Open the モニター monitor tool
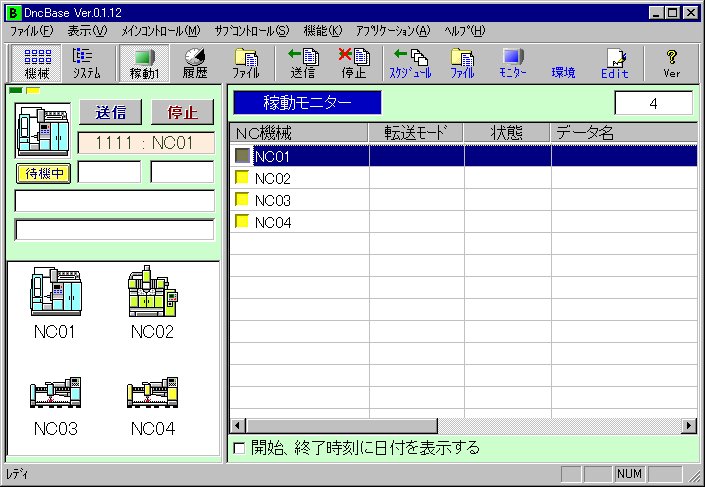The image size is (705, 487). click(x=513, y=63)
